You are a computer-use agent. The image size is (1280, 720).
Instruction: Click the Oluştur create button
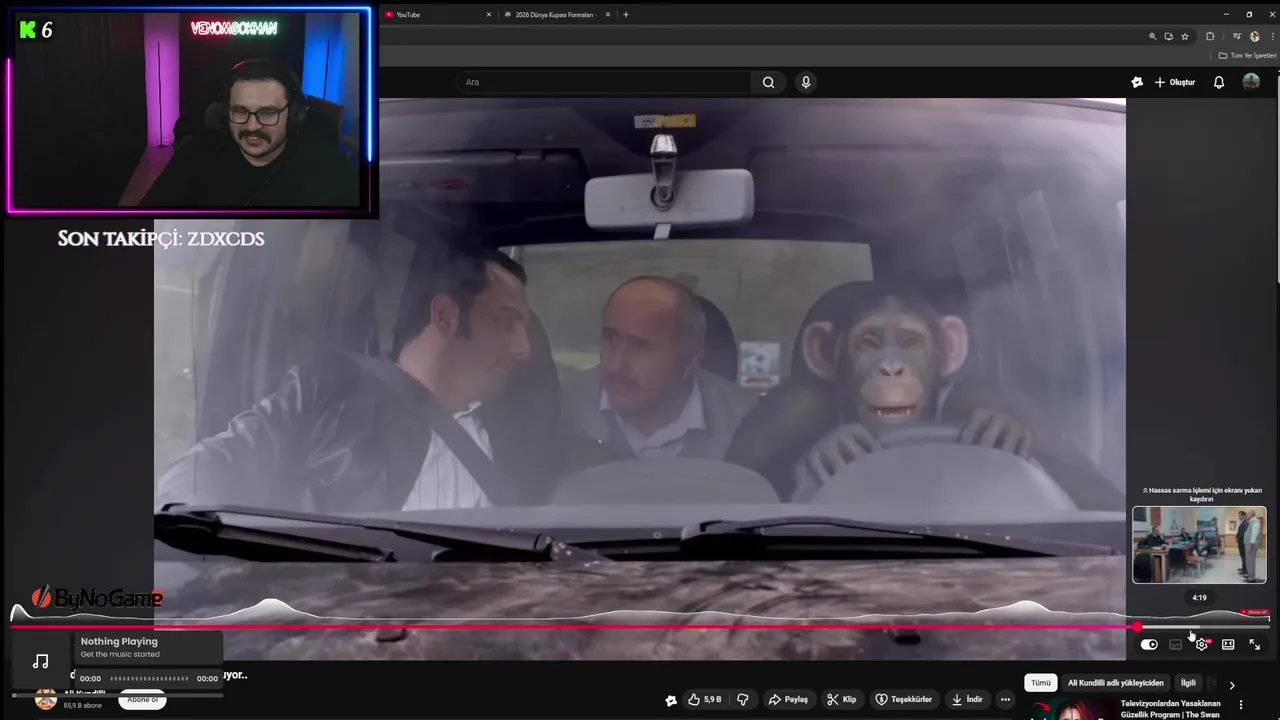1175,82
